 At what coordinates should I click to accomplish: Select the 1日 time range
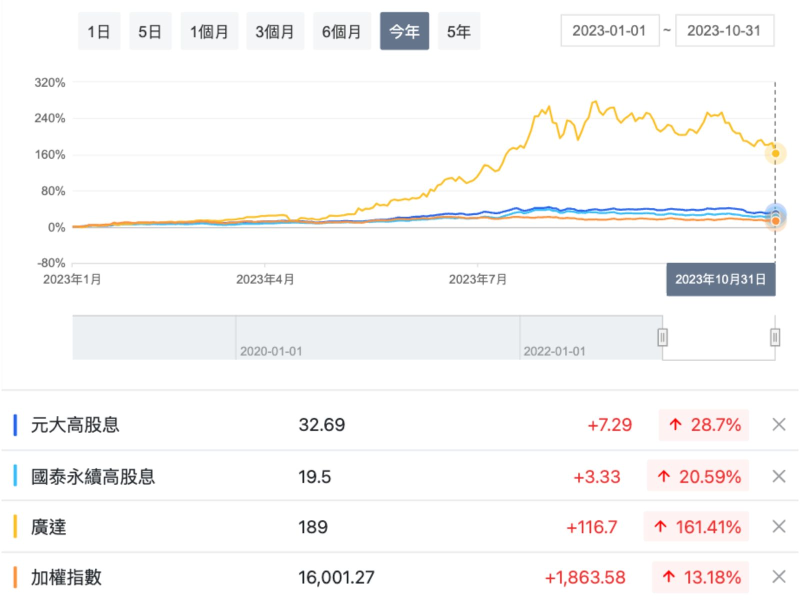pos(99,31)
